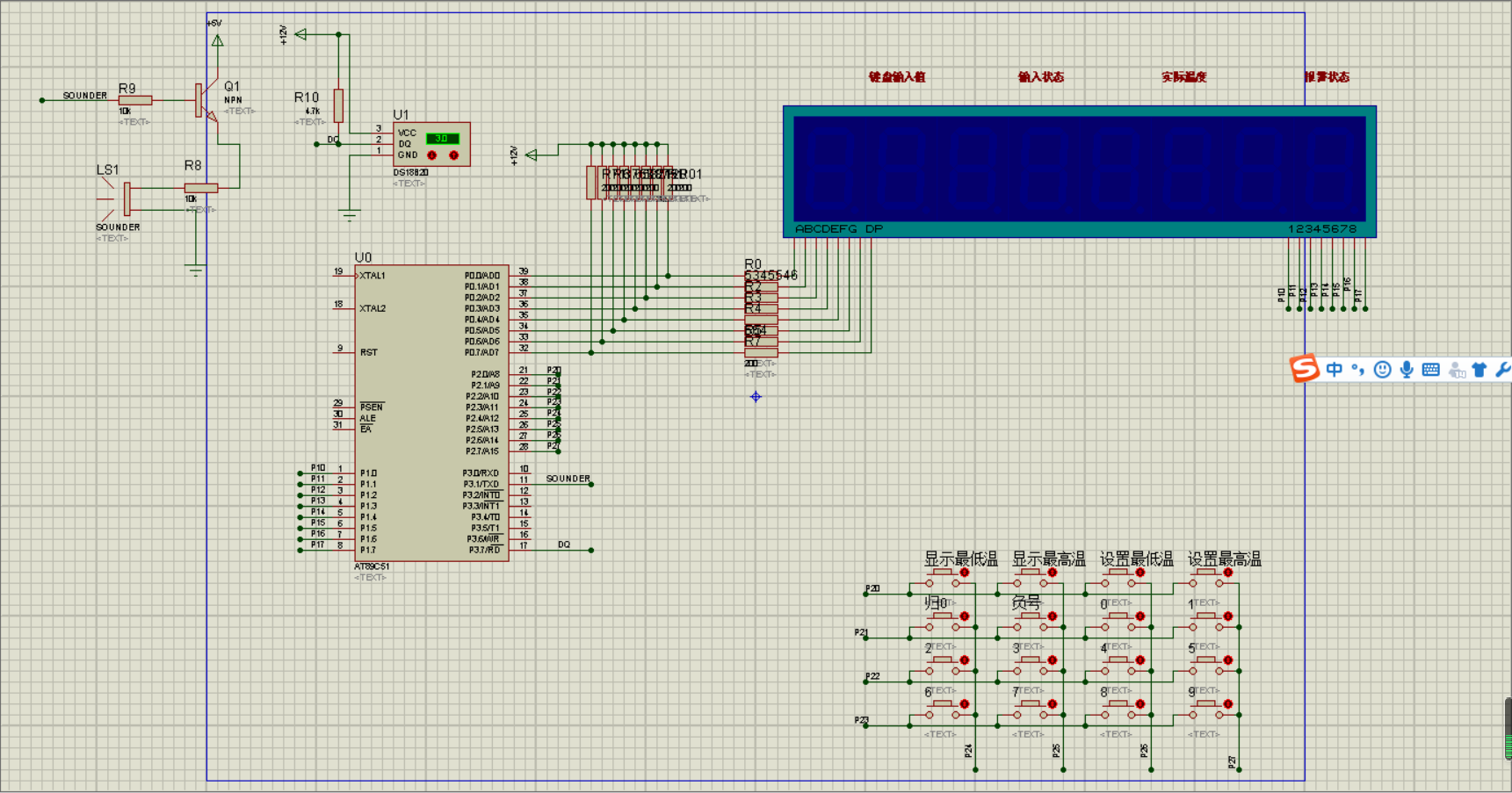Screen dimensions: 1512x793
Task: Select resistor R8 above ground
Action: point(201,188)
